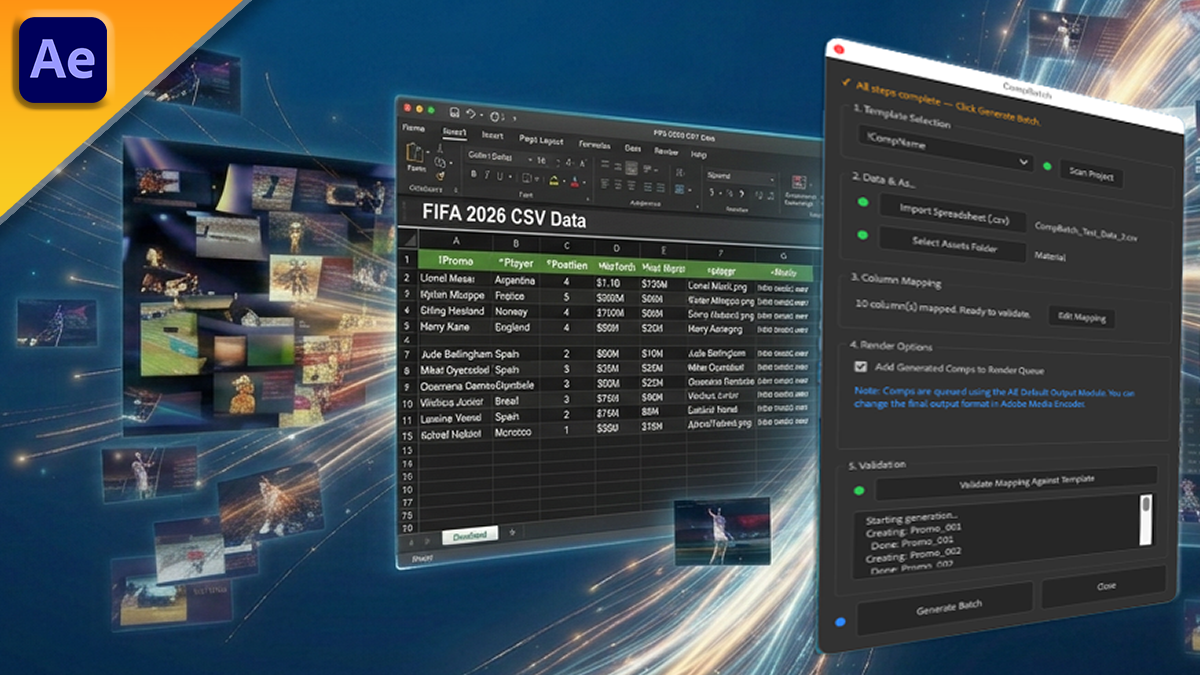Viewport: 1200px width, 675px height.
Task: Click the Undo arrow in the spreadsheet toolbar
Action: 472,114
